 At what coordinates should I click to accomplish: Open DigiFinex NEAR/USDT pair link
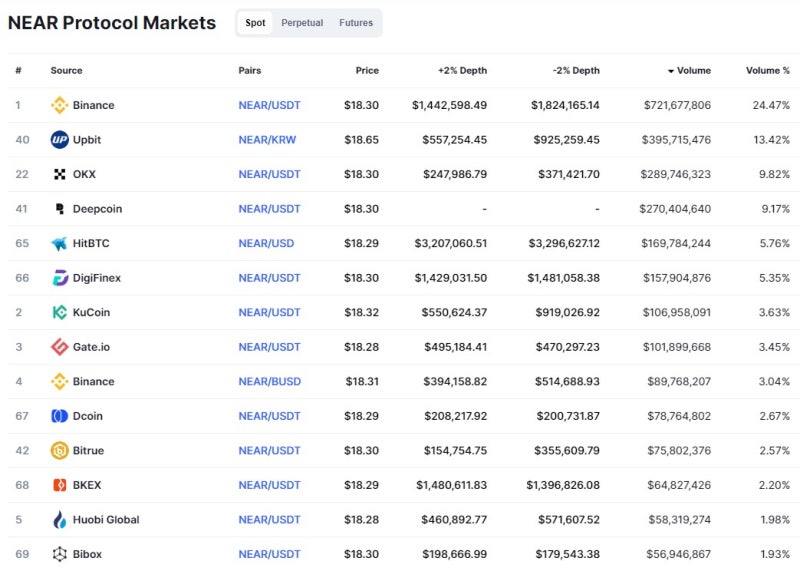pyautogui.click(x=269, y=278)
